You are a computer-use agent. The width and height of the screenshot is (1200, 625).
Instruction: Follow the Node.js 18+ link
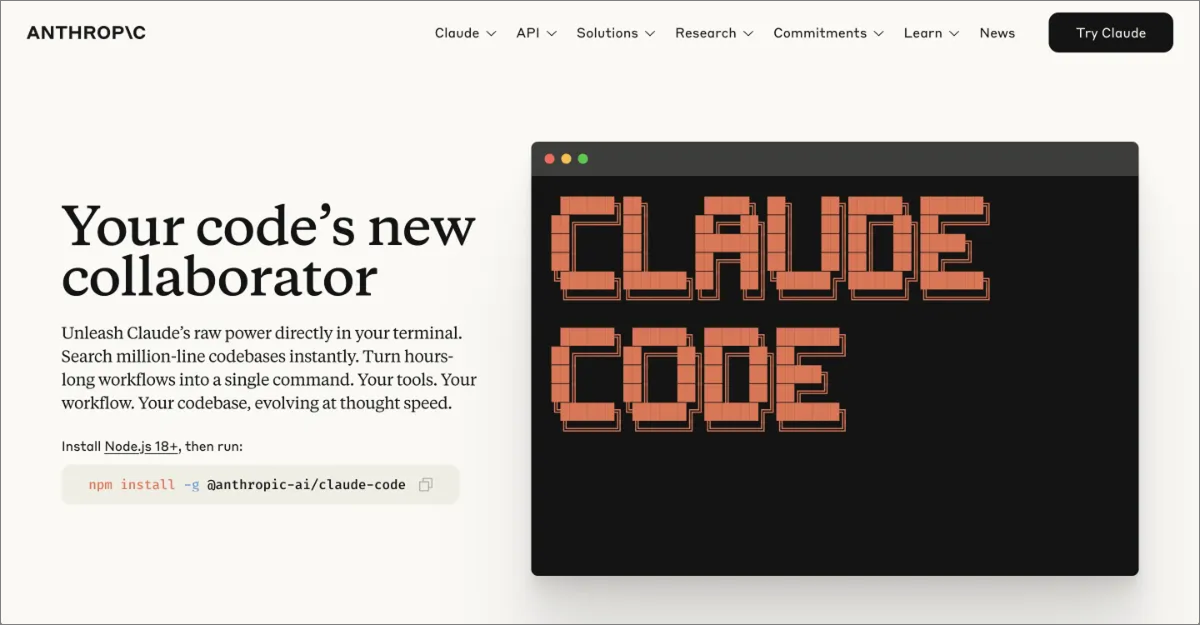click(141, 446)
